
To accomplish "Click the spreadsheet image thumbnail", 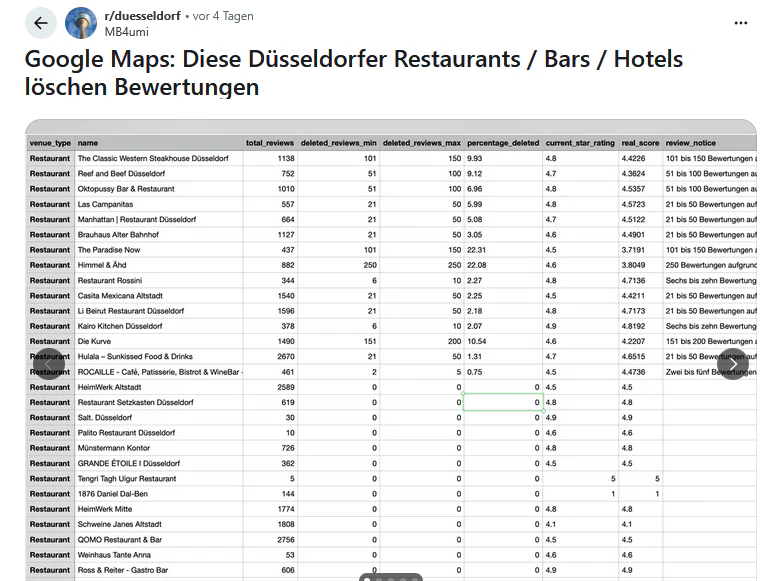I will pos(391,350).
